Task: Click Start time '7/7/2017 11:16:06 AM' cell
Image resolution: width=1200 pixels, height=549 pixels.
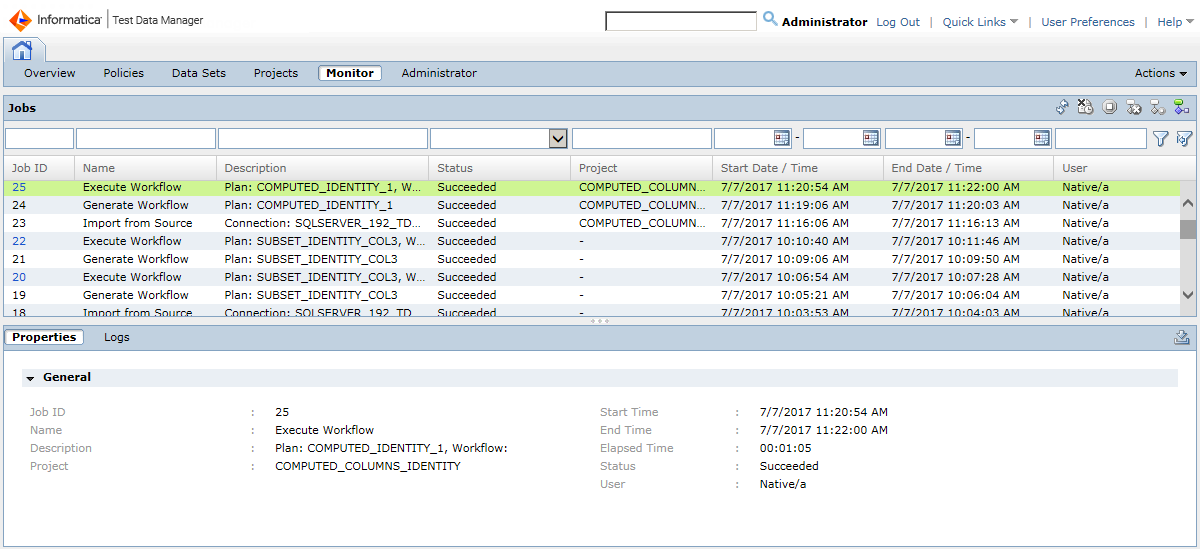Action: coord(785,223)
